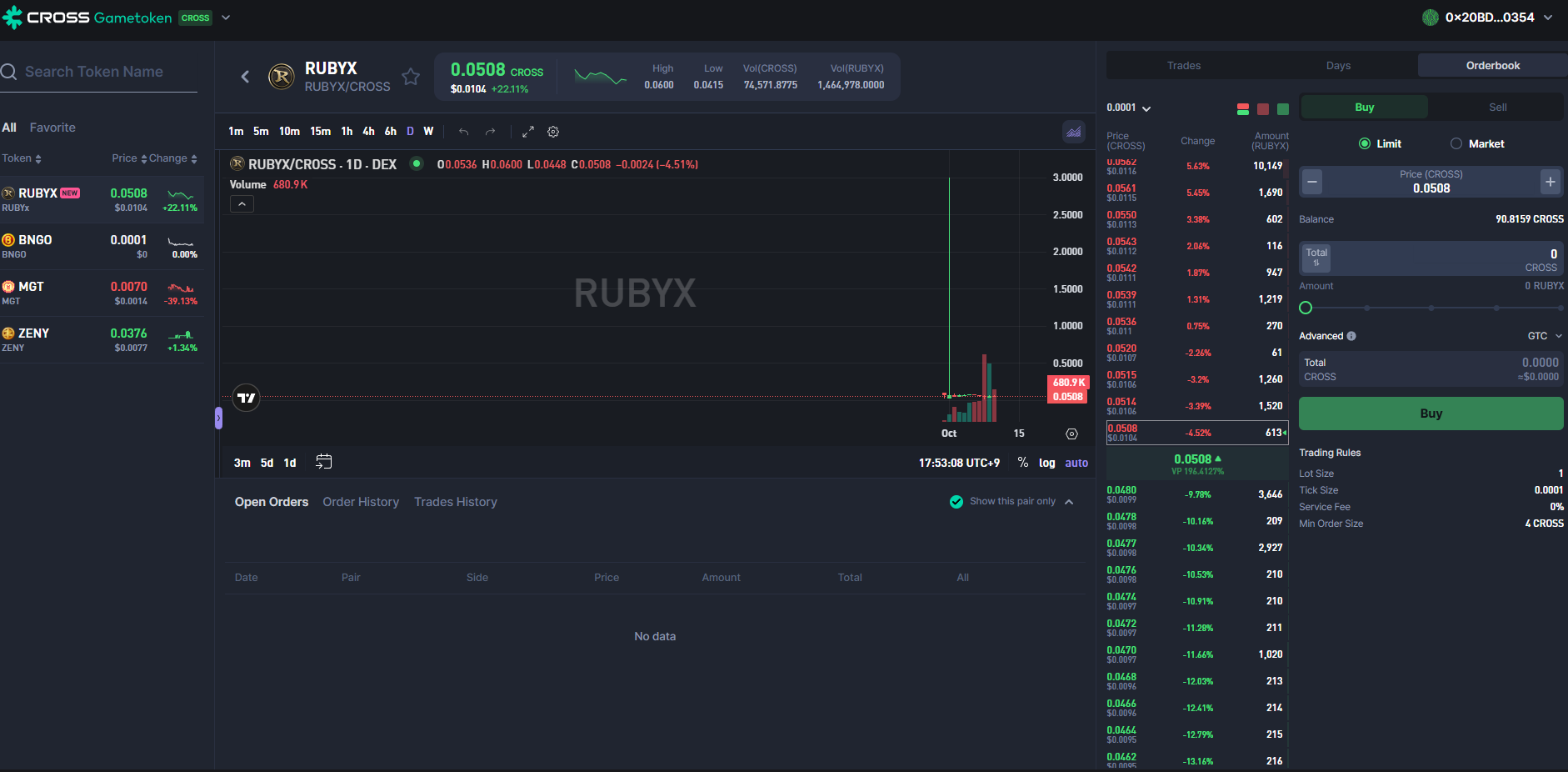1568x772 pixels.
Task: Click the 17:53:08 UTC+9 timezone label
Action: click(959, 463)
